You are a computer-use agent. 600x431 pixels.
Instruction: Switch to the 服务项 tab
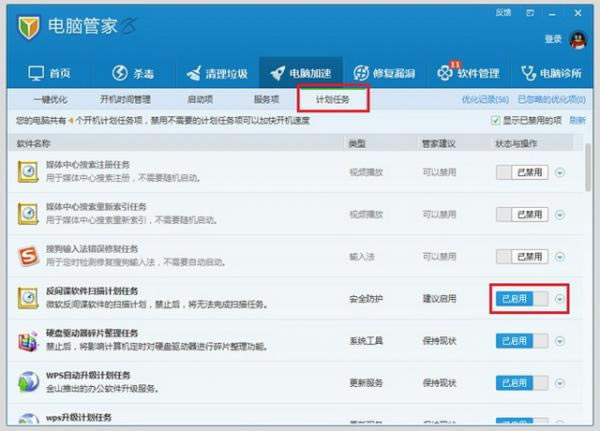tap(266, 99)
